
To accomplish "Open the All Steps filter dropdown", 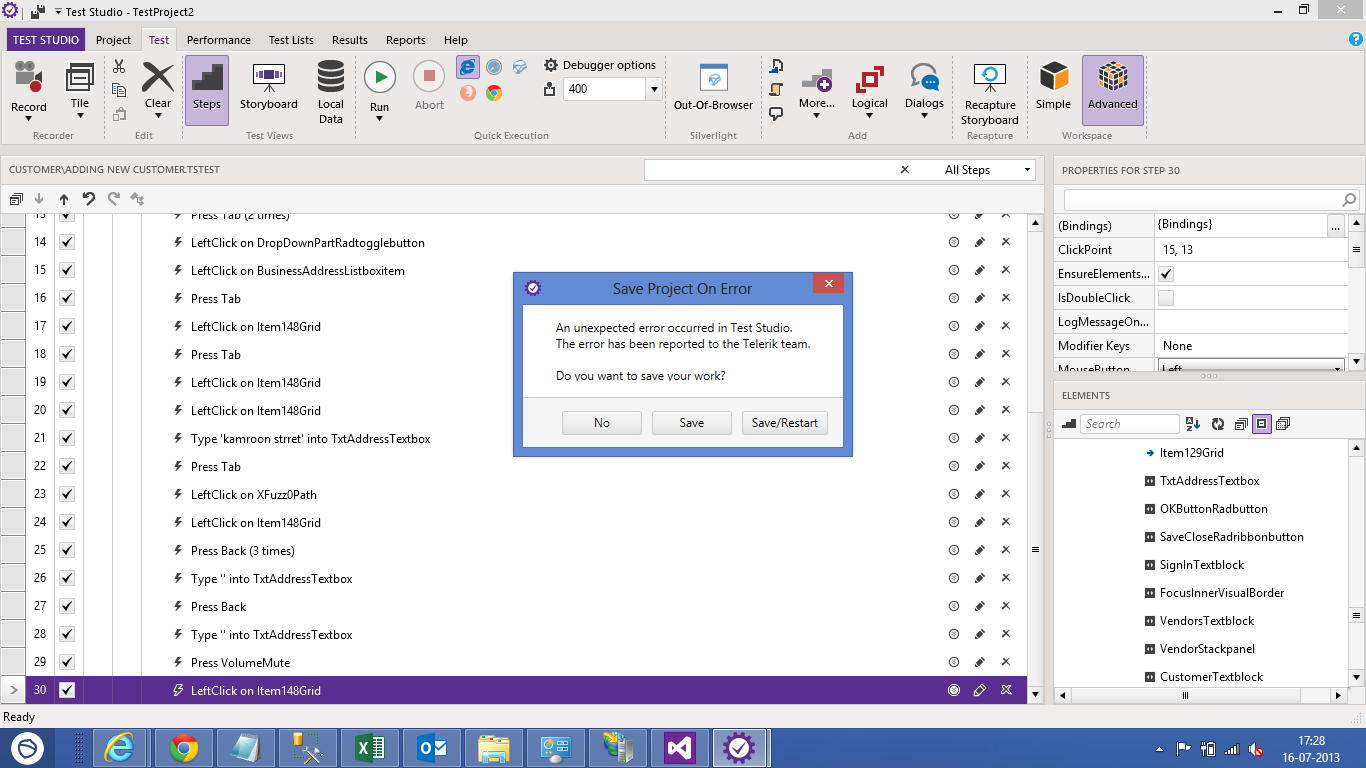I will pyautogui.click(x=1027, y=170).
